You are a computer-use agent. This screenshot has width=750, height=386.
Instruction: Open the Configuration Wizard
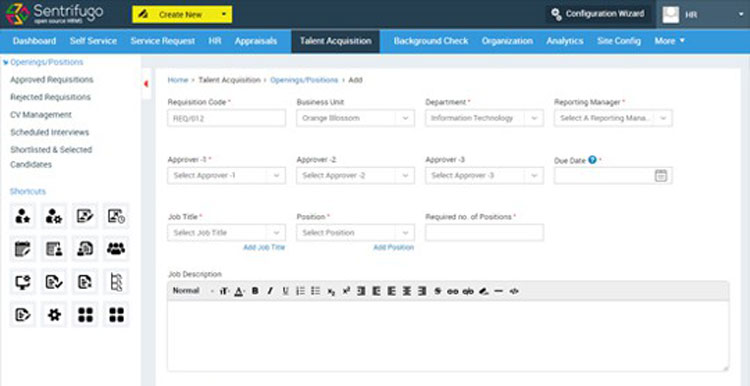(598, 14)
